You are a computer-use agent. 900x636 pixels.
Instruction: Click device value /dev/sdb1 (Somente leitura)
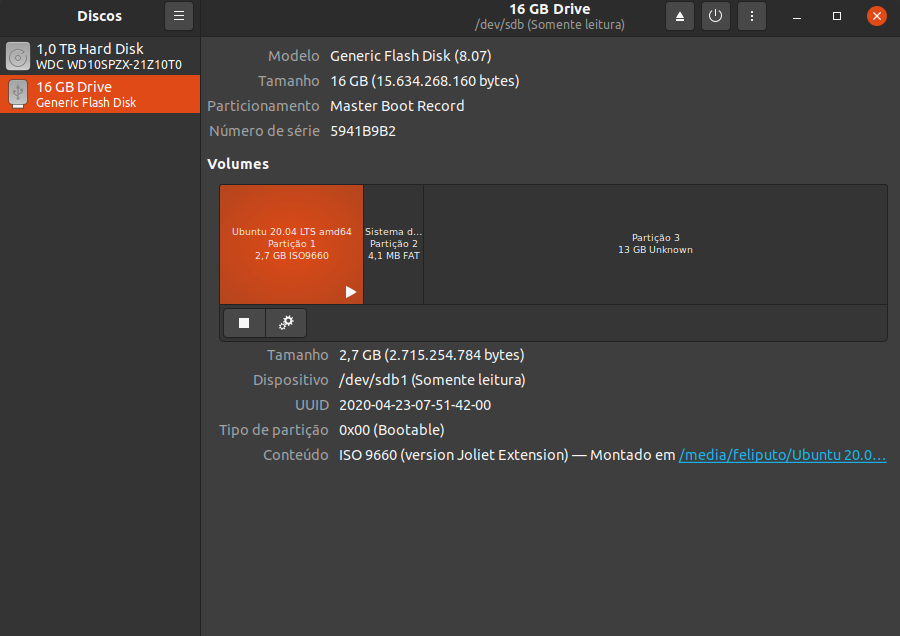pos(432,380)
